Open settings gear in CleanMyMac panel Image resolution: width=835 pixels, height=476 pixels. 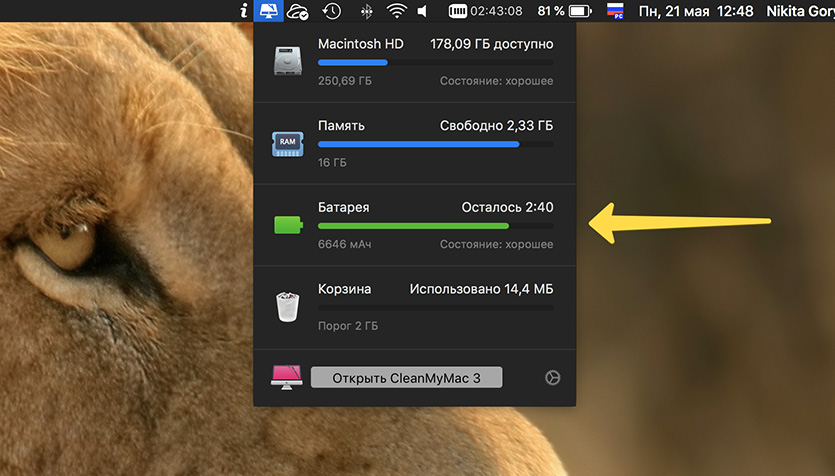(x=553, y=377)
